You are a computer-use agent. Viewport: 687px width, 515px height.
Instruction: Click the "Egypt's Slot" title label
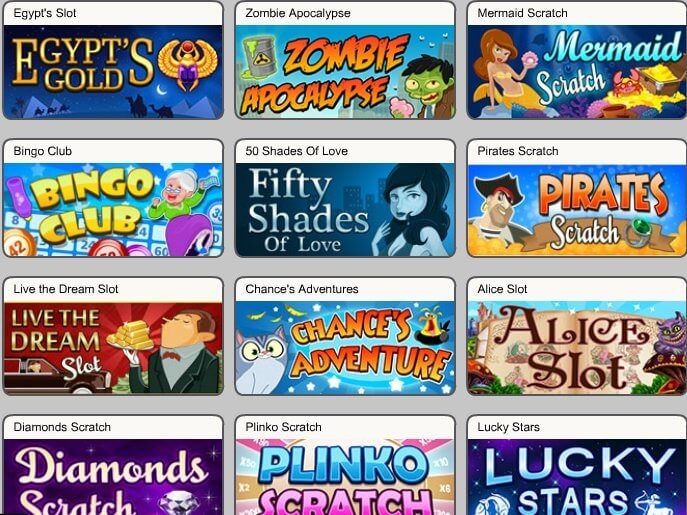point(45,13)
